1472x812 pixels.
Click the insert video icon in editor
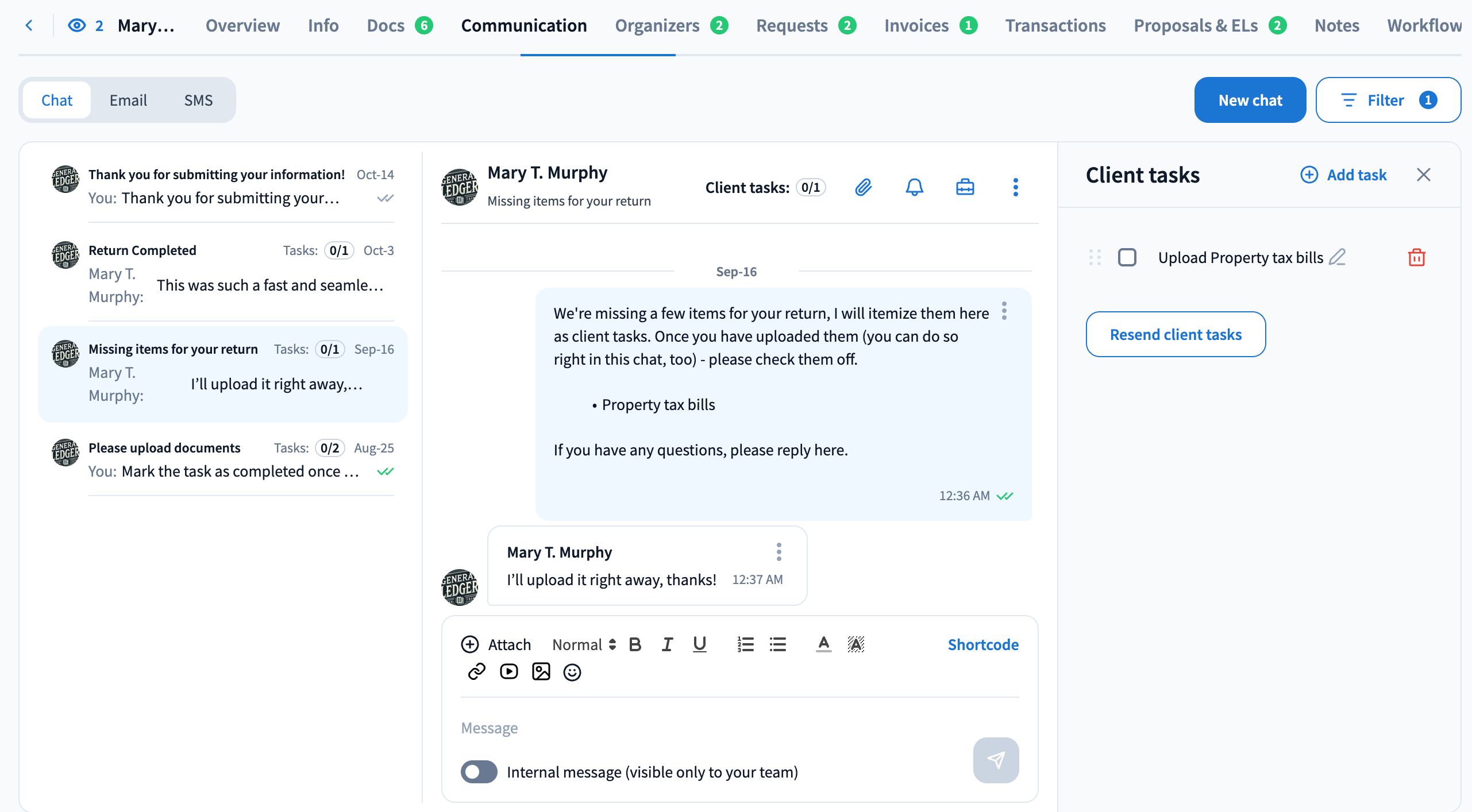pyautogui.click(x=508, y=672)
